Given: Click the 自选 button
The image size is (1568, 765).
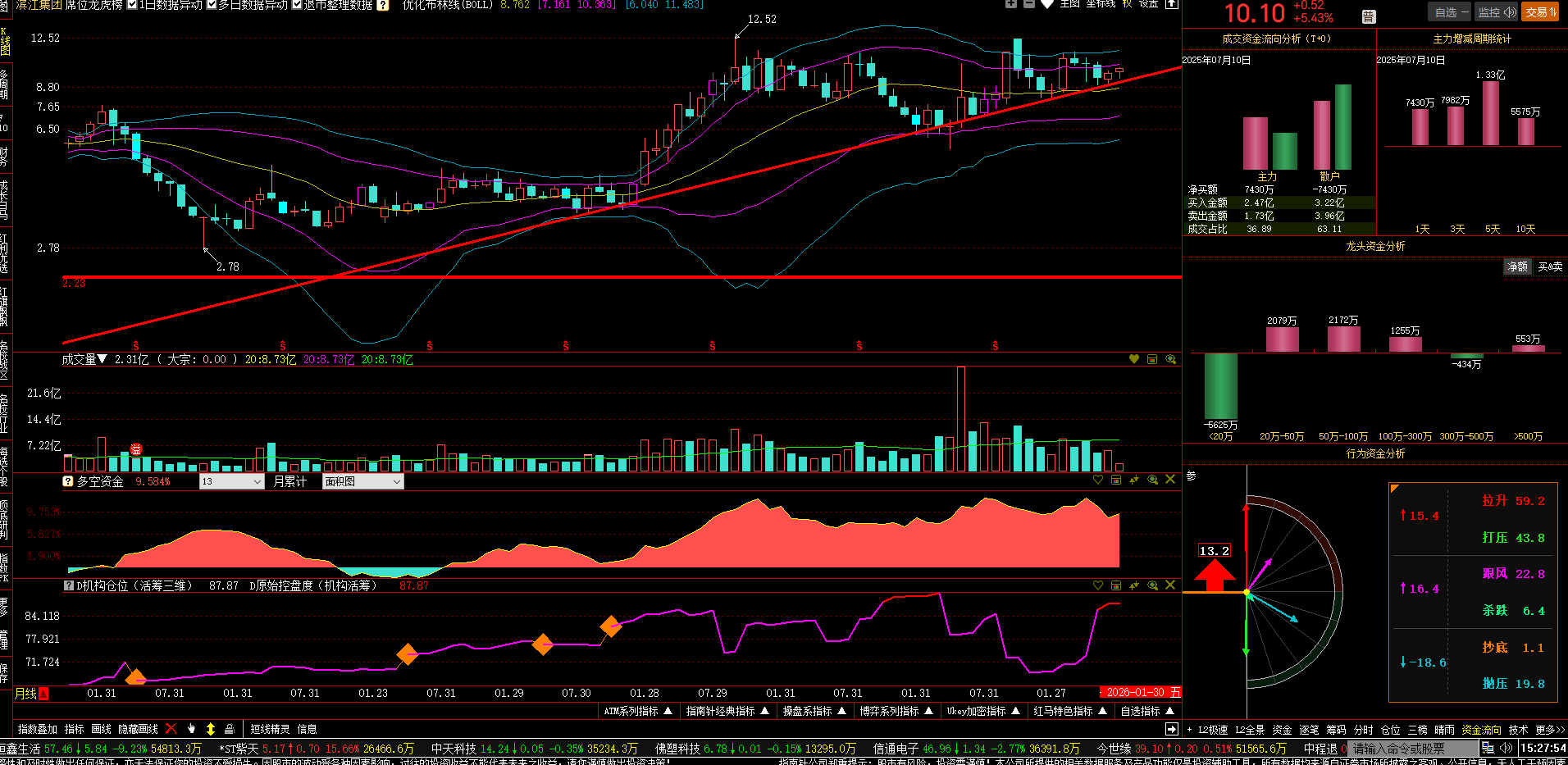Looking at the screenshot, I should point(1451,12).
